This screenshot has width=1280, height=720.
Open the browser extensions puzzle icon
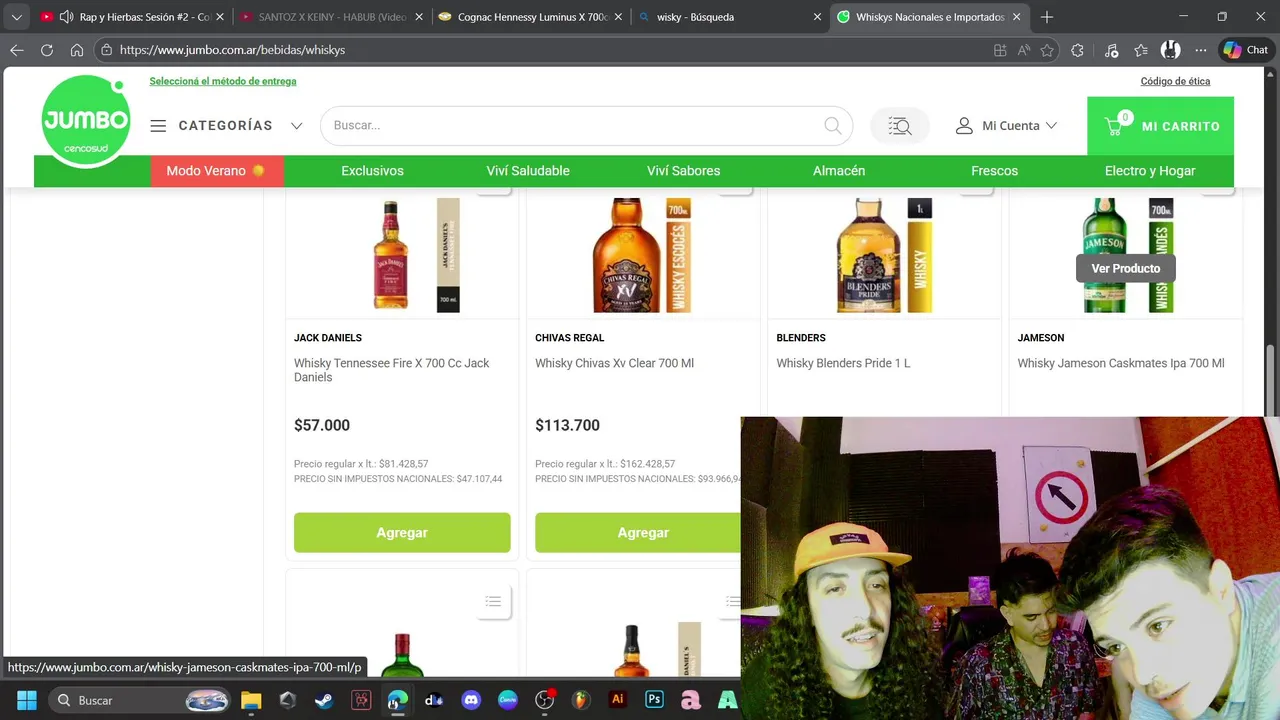click(x=1077, y=50)
